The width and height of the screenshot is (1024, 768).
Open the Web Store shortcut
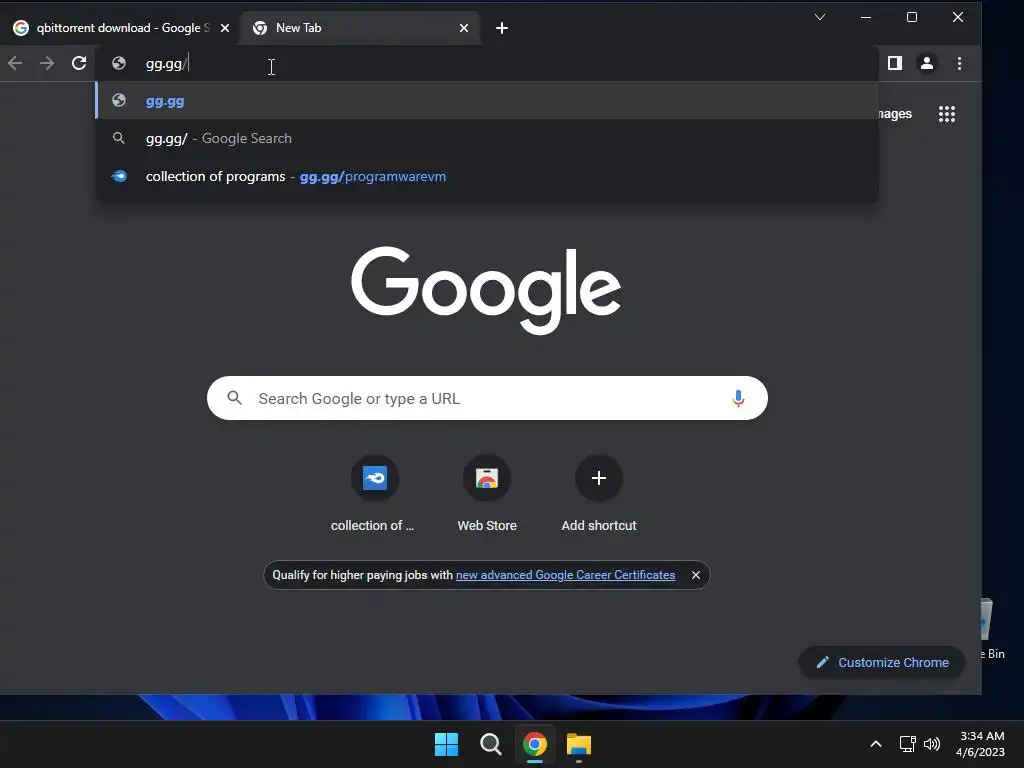click(x=487, y=494)
